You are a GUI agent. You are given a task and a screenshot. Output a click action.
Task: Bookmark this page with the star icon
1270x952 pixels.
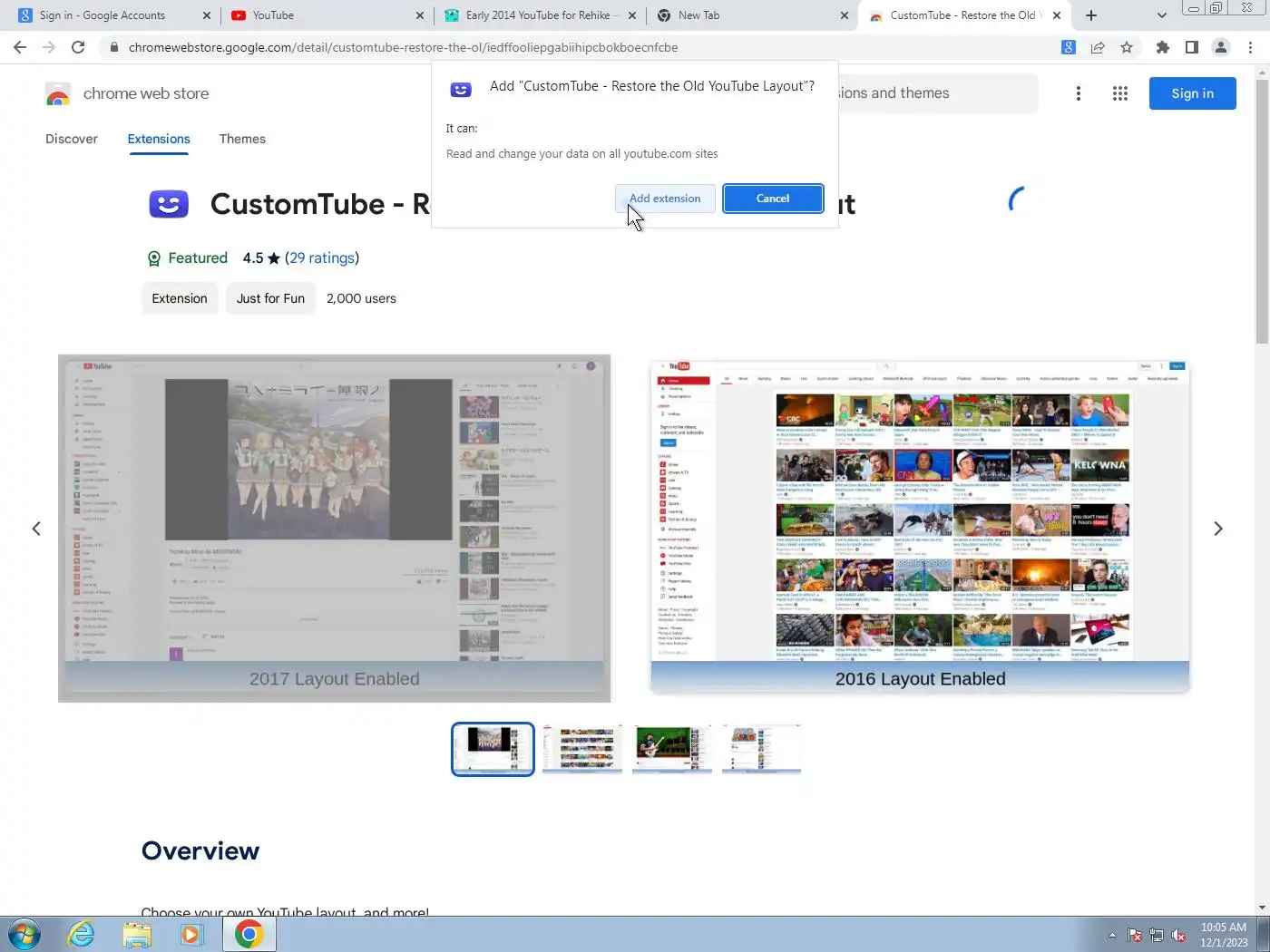tap(1127, 47)
